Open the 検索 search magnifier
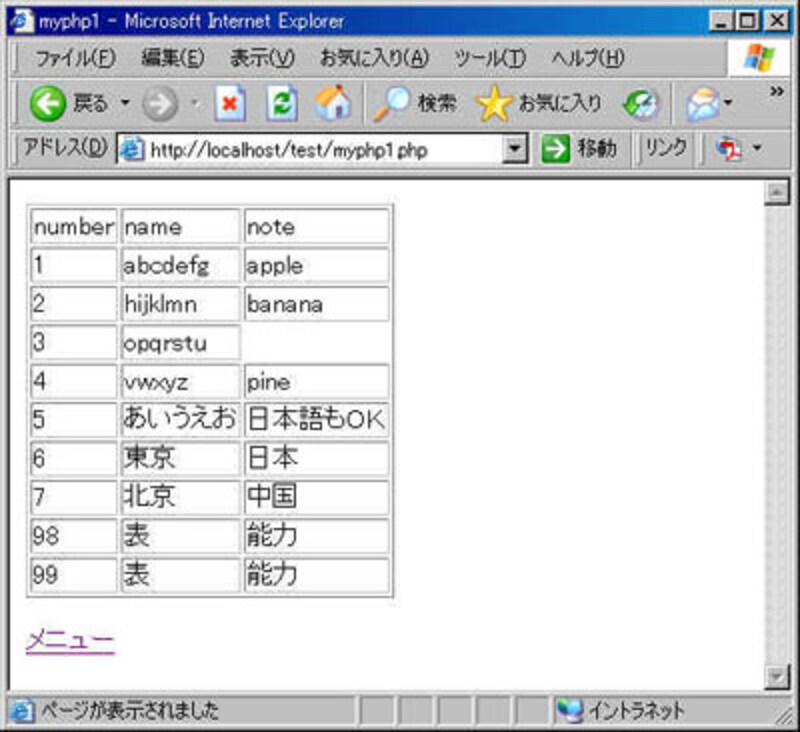Screen dimensions: 800x732 point(415,103)
